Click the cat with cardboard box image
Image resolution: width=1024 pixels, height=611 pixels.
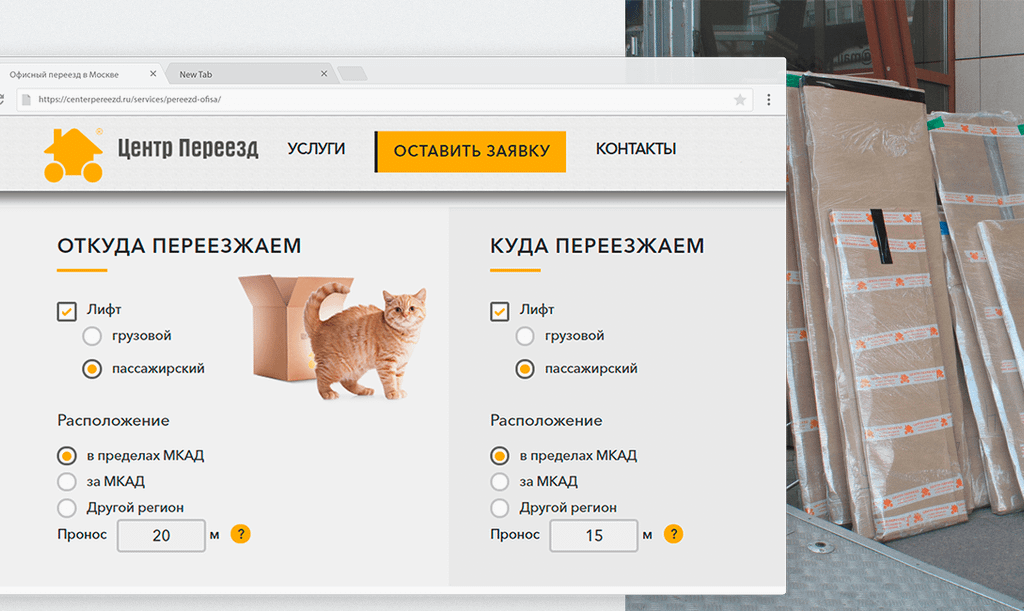click(x=333, y=336)
